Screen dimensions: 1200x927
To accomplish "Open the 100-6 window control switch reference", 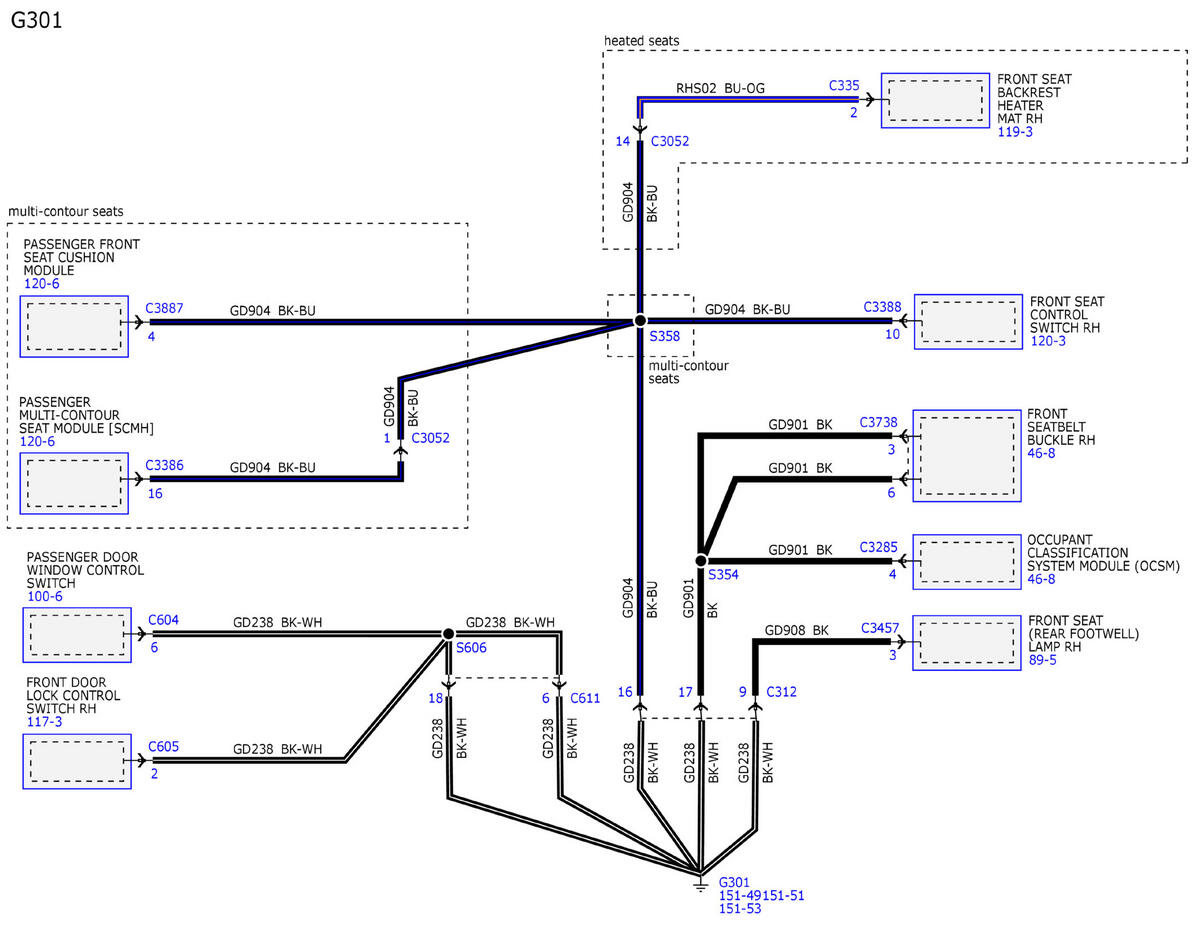I will (x=47, y=597).
